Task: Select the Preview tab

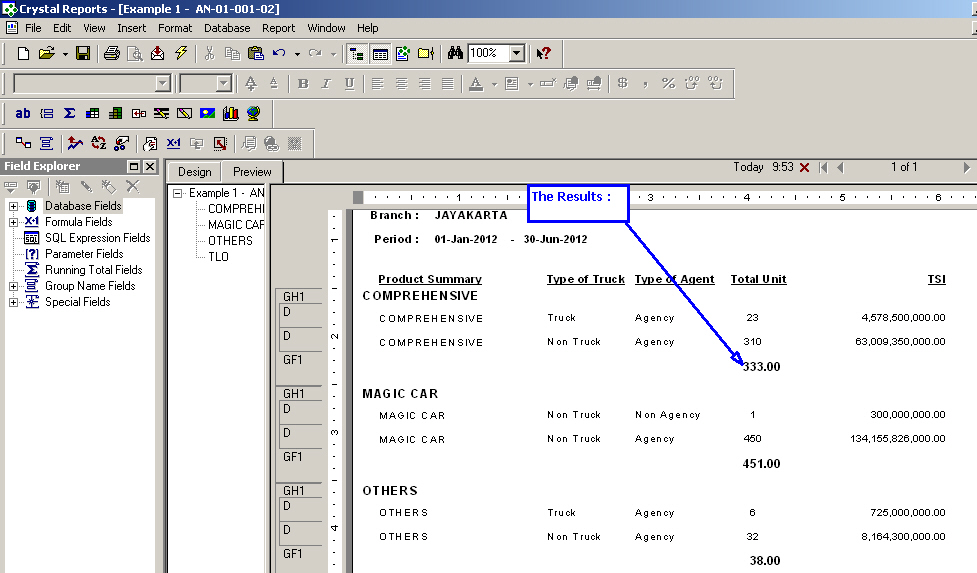Action: (252, 172)
